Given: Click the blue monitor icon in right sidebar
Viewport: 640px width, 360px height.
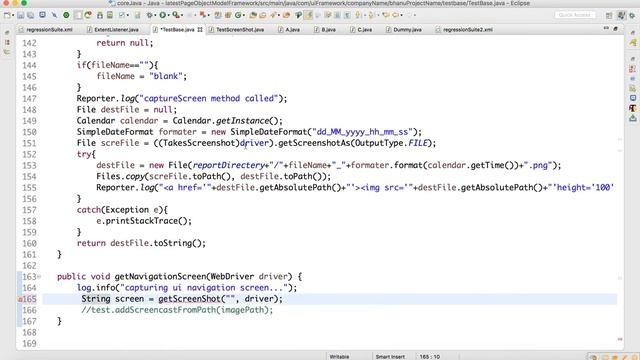Looking at the screenshot, I should click(633, 98).
